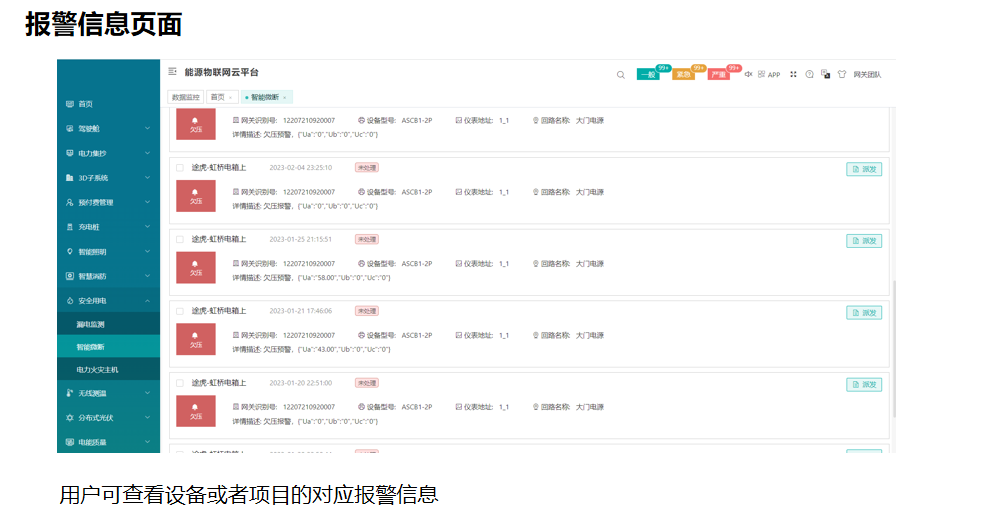Expand the 无线测温 menu chevron
986x525 pixels.
pyautogui.click(x=147, y=393)
